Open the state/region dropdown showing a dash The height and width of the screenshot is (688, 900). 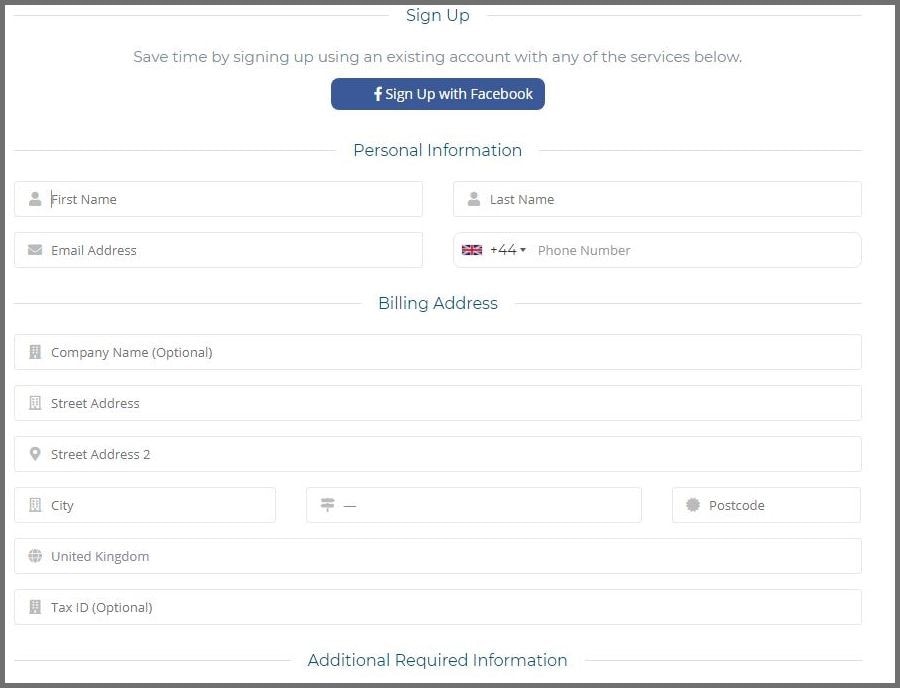click(x=474, y=505)
